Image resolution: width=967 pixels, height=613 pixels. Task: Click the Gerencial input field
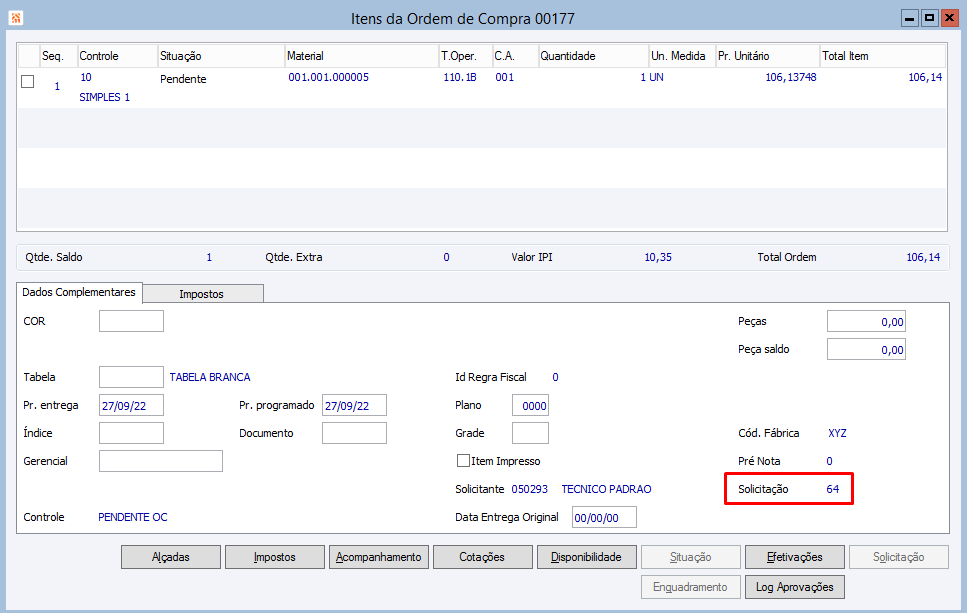161,461
